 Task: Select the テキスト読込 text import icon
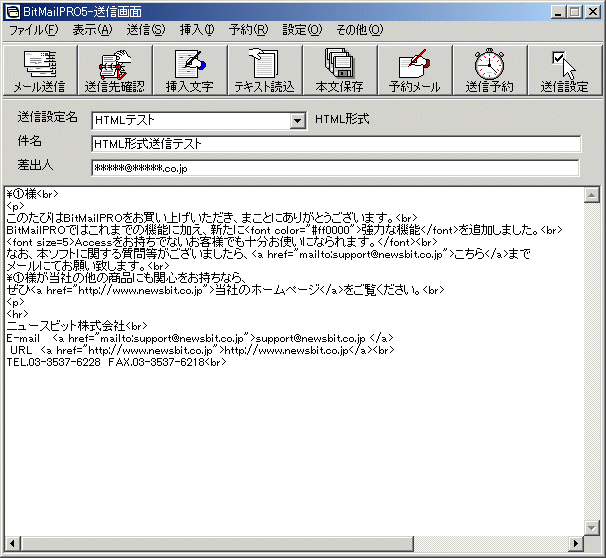(265, 70)
